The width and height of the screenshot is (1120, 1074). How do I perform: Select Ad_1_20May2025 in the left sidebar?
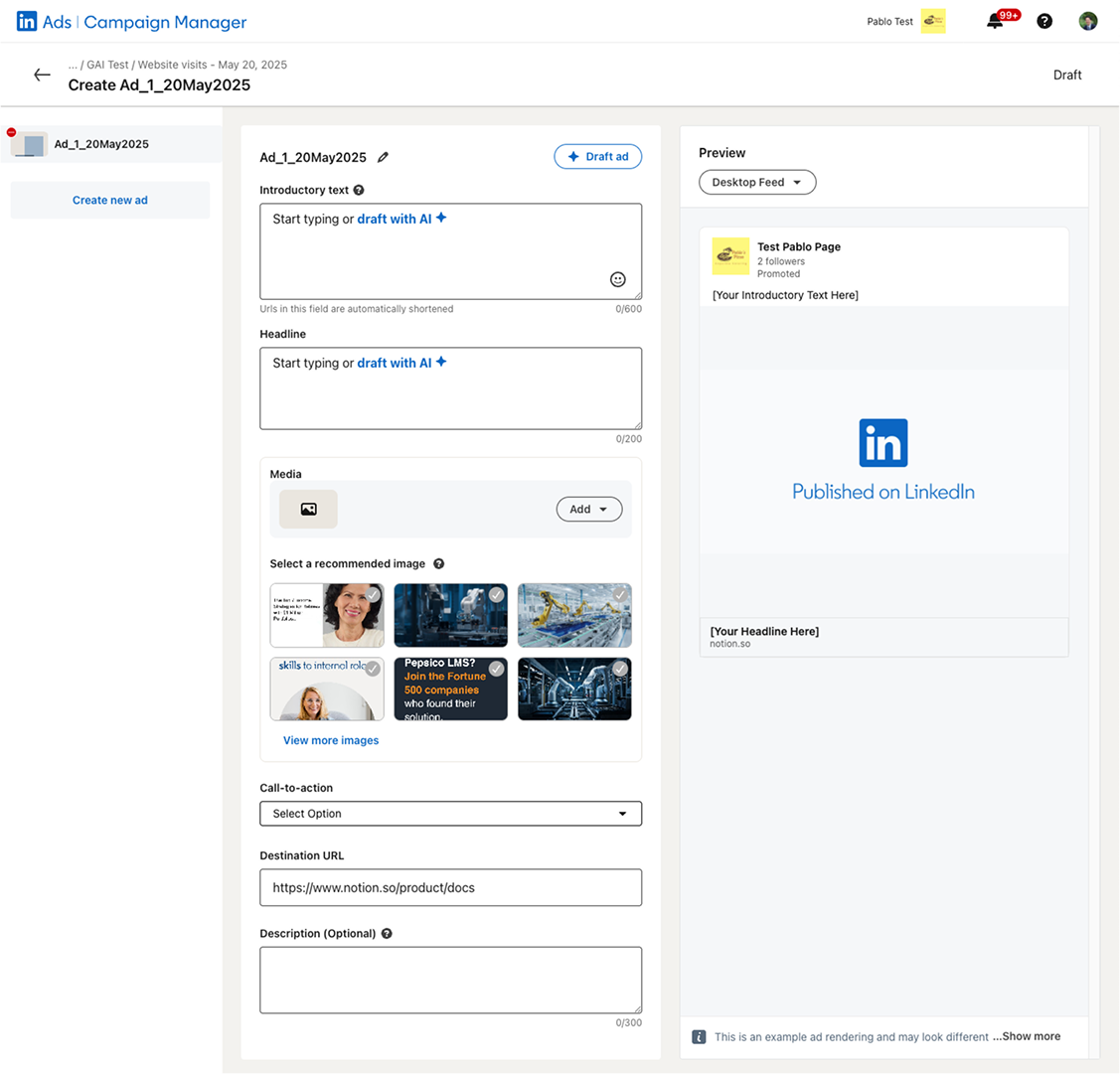(x=111, y=144)
